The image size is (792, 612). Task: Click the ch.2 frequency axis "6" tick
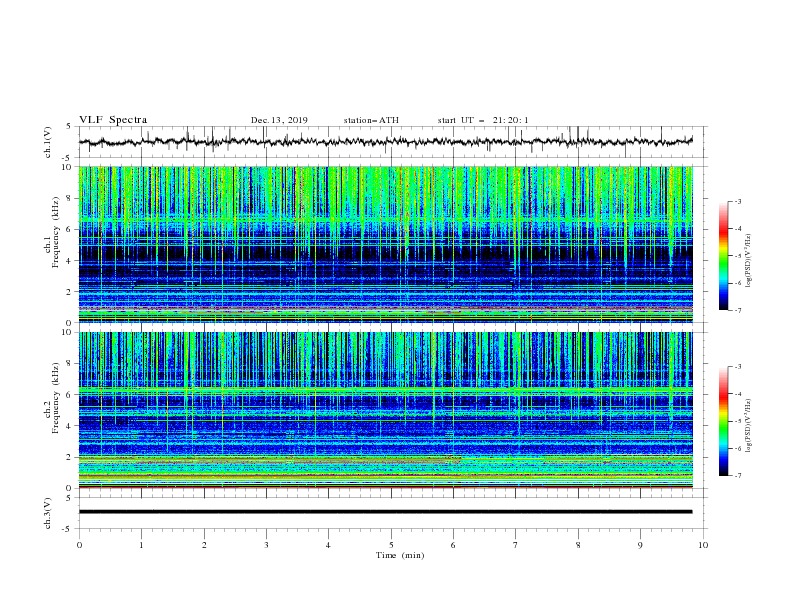click(69, 395)
